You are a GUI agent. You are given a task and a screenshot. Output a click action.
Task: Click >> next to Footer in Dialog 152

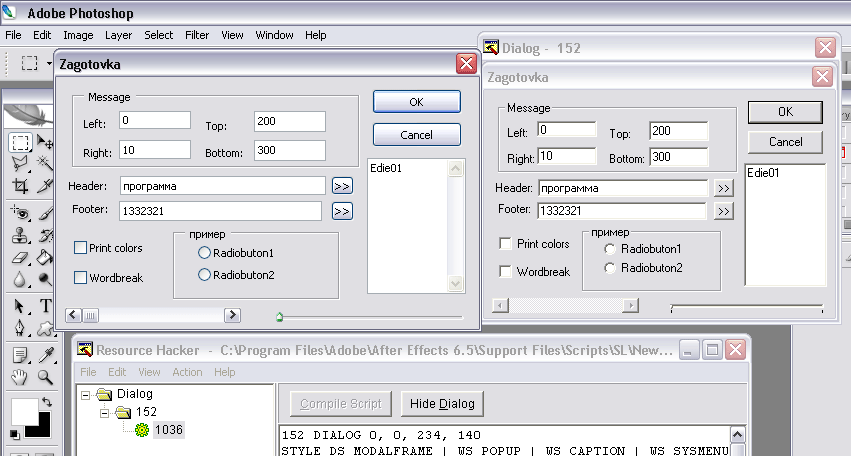pos(723,211)
